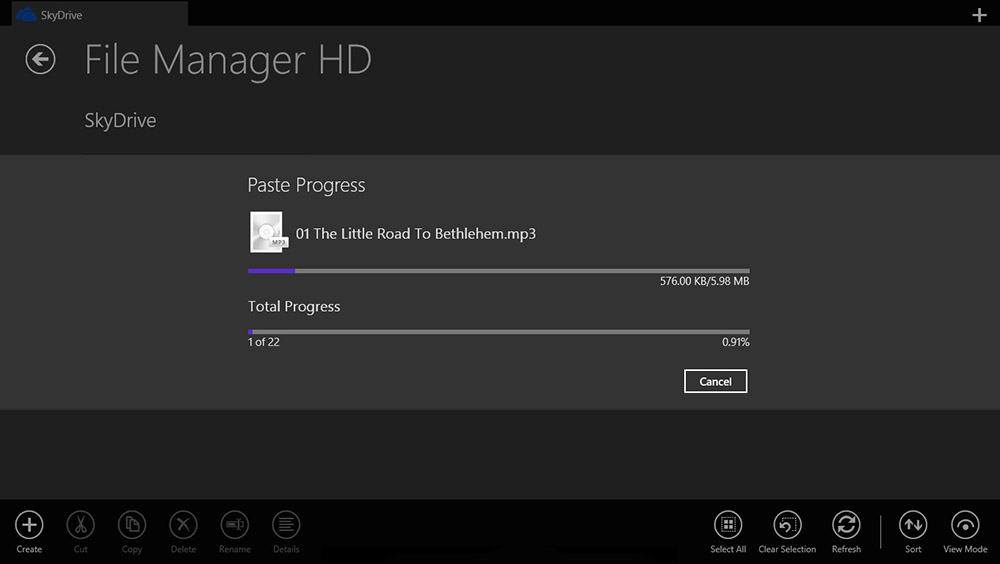Click the Total Progress label
Image resolution: width=1000 pixels, height=564 pixels.
point(294,307)
